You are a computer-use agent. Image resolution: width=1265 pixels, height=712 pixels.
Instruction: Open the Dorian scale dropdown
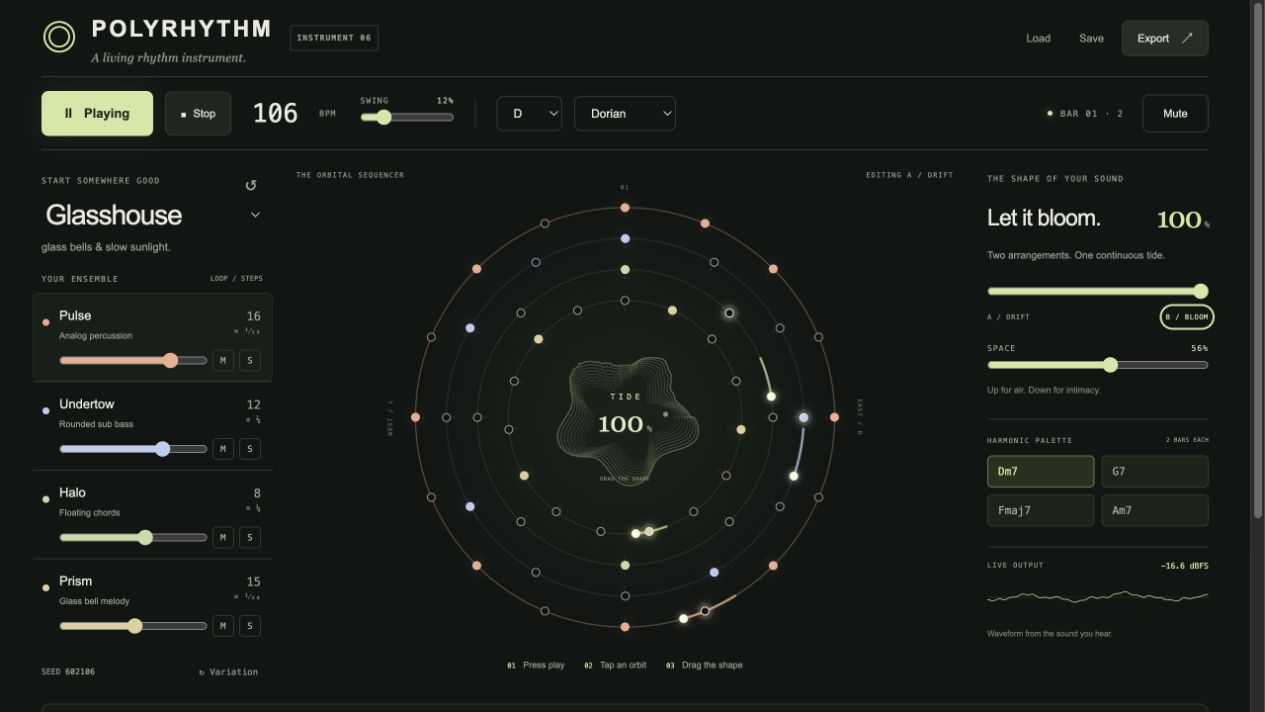point(625,113)
